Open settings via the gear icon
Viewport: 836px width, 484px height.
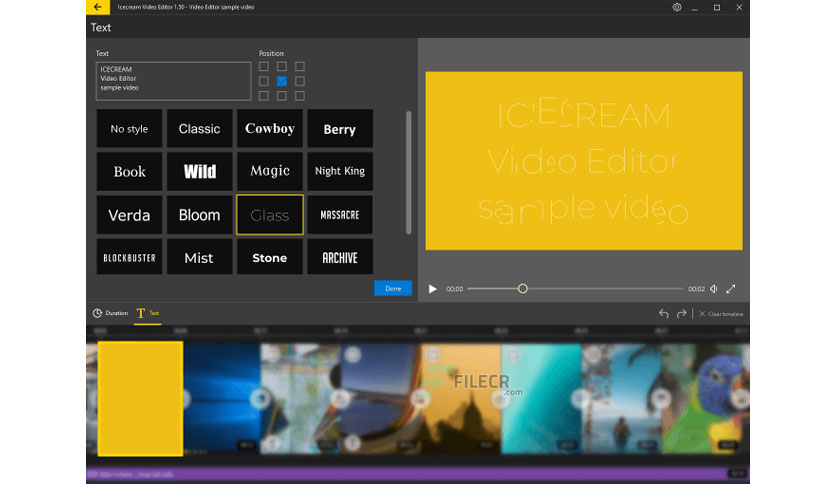[677, 7]
